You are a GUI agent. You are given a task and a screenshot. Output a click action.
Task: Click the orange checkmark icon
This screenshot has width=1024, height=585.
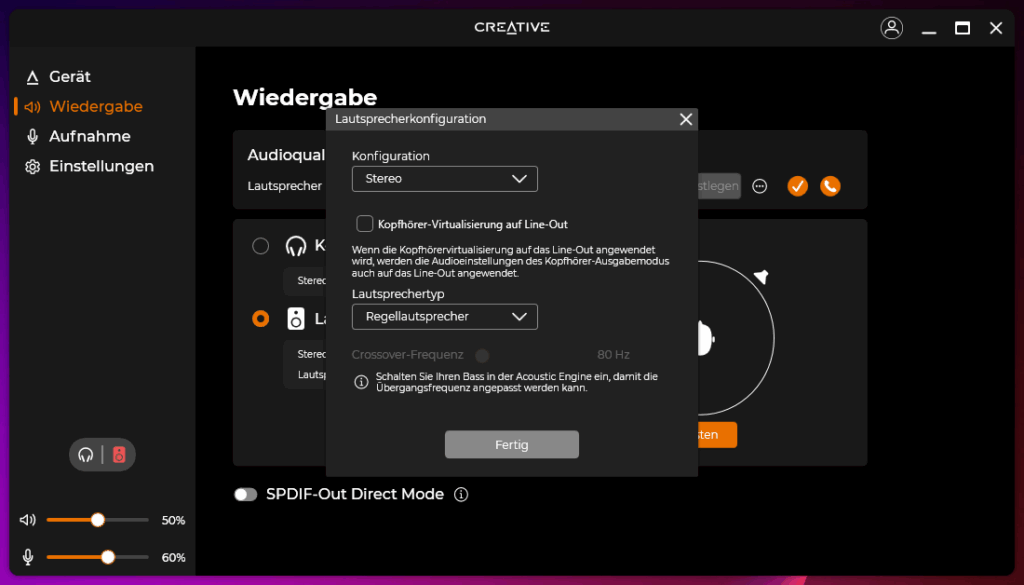(797, 186)
